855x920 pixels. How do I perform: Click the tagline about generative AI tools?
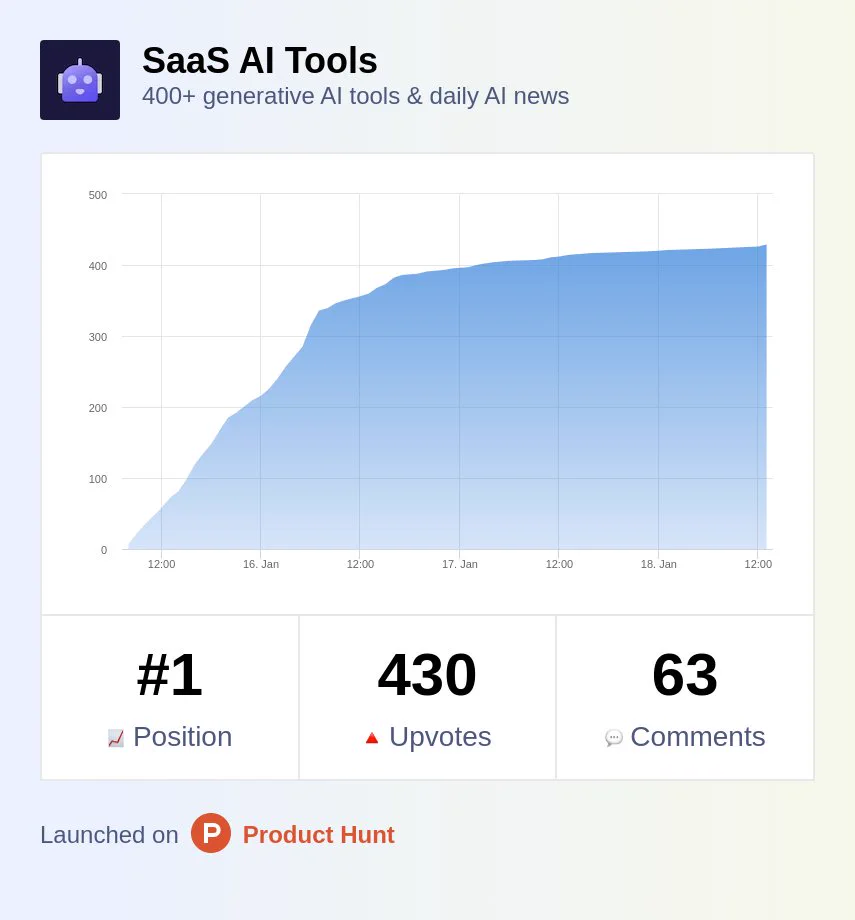click(x=356, y=96)
